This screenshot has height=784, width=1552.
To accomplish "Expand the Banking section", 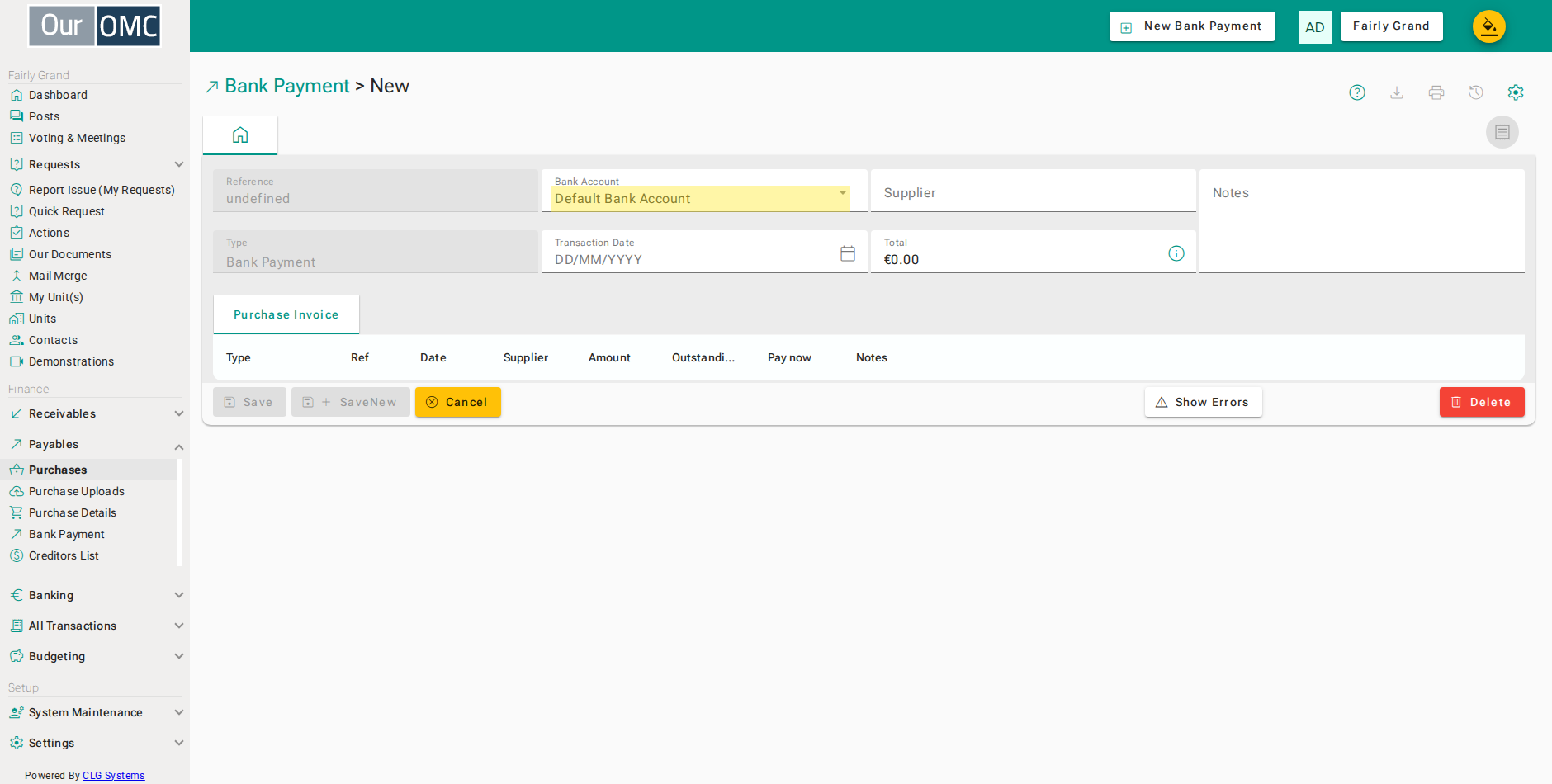I will click(x=95, y=595).
